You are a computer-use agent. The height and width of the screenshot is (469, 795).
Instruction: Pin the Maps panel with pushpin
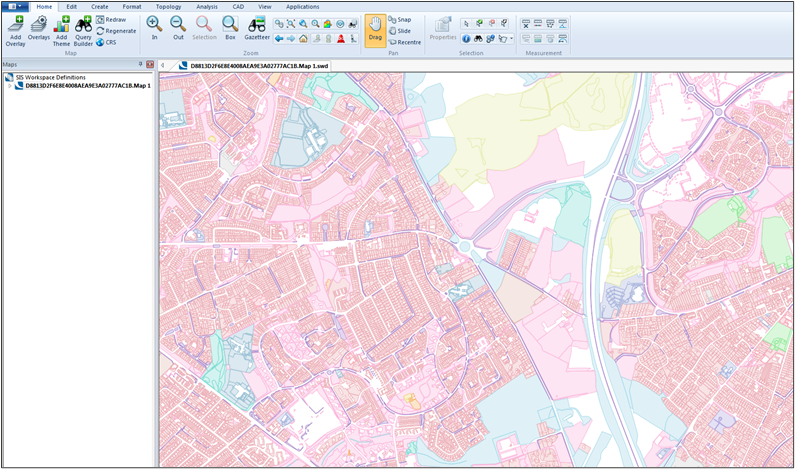pos(140,65)
